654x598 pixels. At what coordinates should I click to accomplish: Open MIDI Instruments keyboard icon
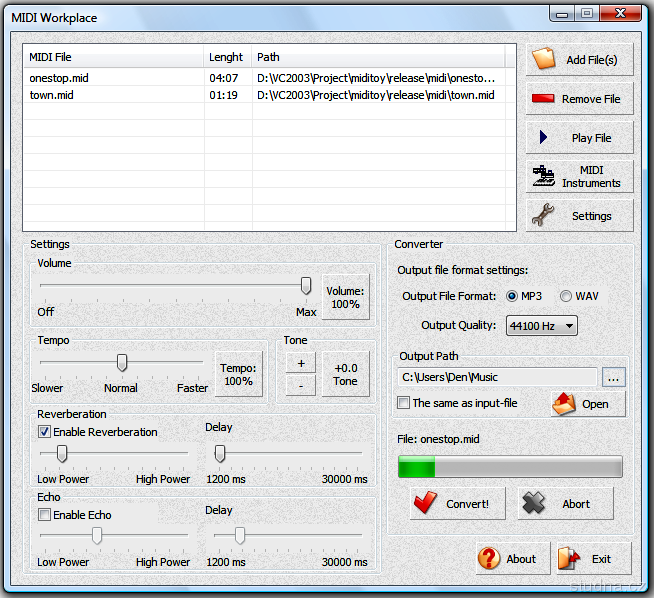pos(544,177)
